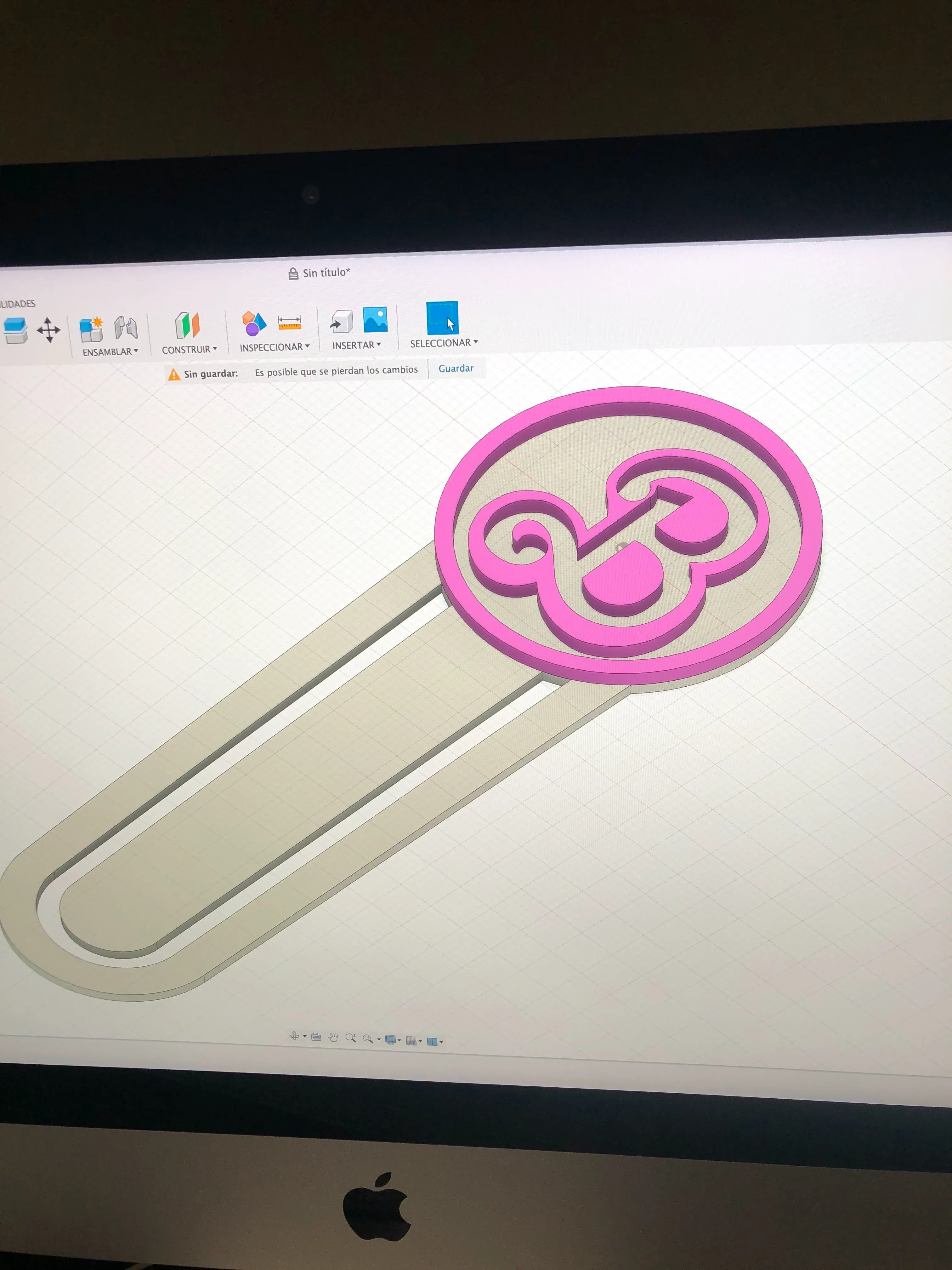Activate the Orbit tool at the bottom
Viewport: 952px width, 1270px height.
tap(295, 1036)
